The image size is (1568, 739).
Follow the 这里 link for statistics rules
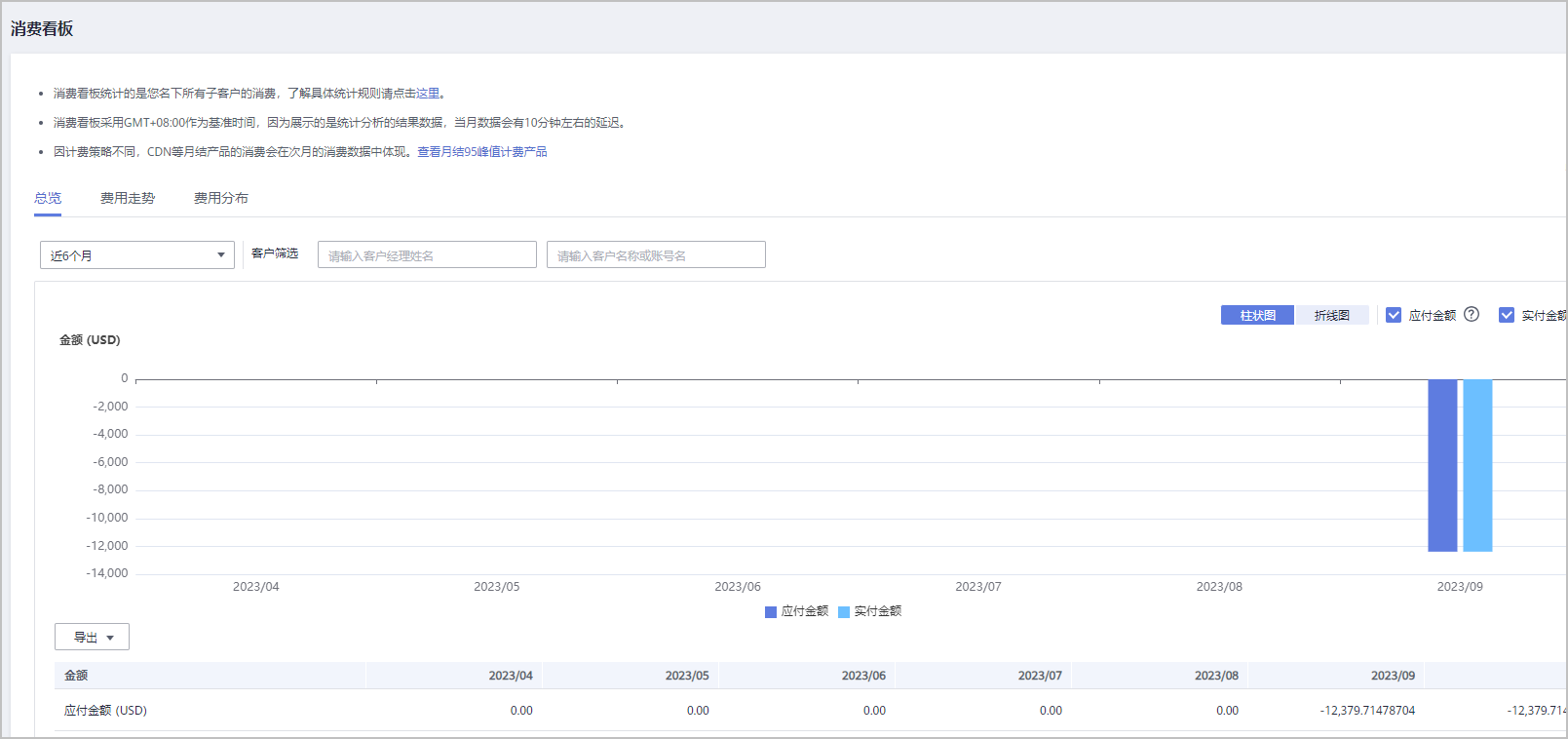click(428, 94)
